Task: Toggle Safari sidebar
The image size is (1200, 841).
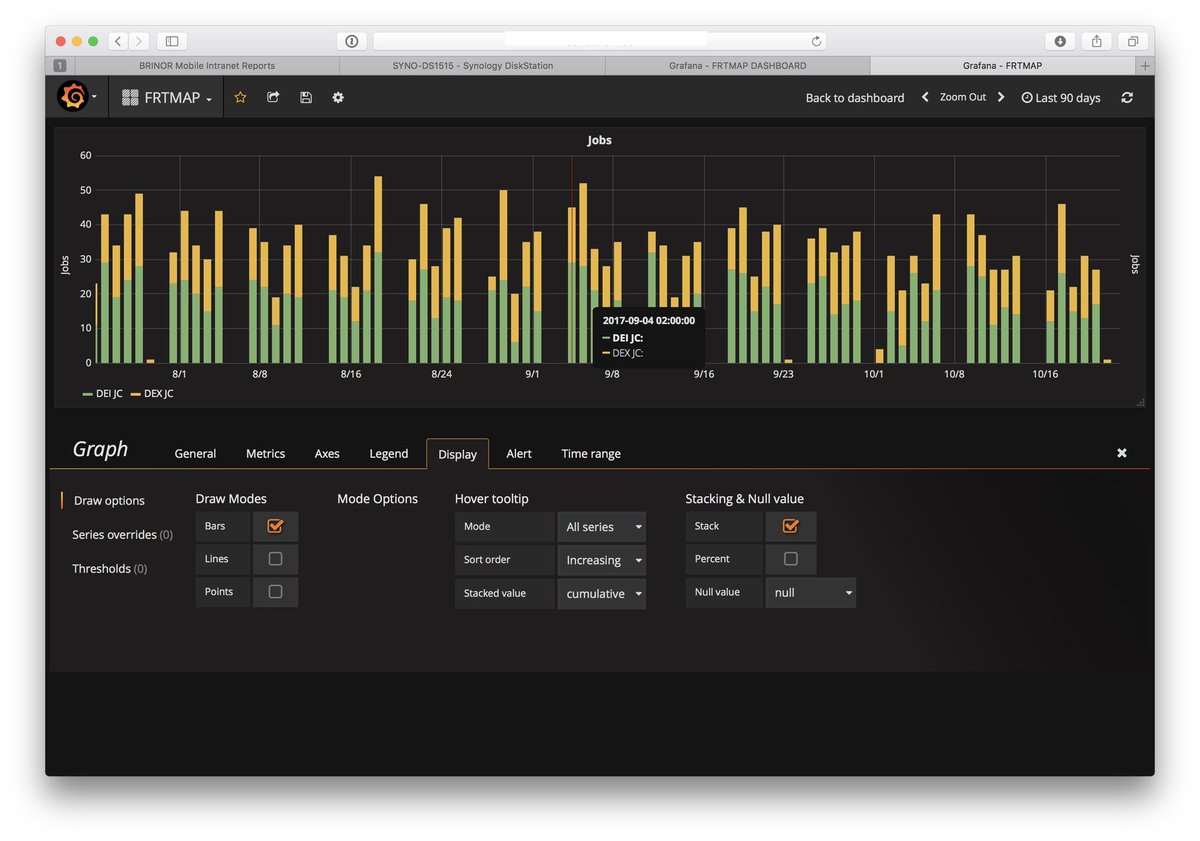Action: [172, 41]
